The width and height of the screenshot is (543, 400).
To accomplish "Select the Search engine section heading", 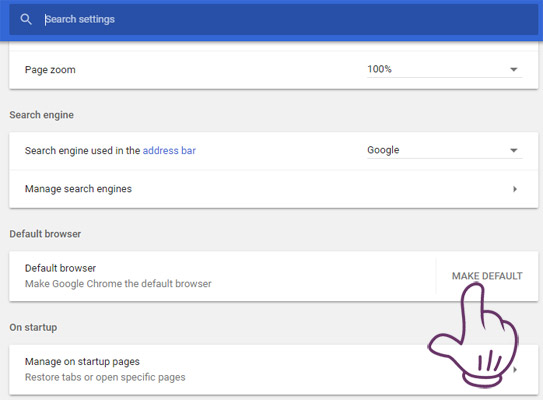I will tap(42, 115).
